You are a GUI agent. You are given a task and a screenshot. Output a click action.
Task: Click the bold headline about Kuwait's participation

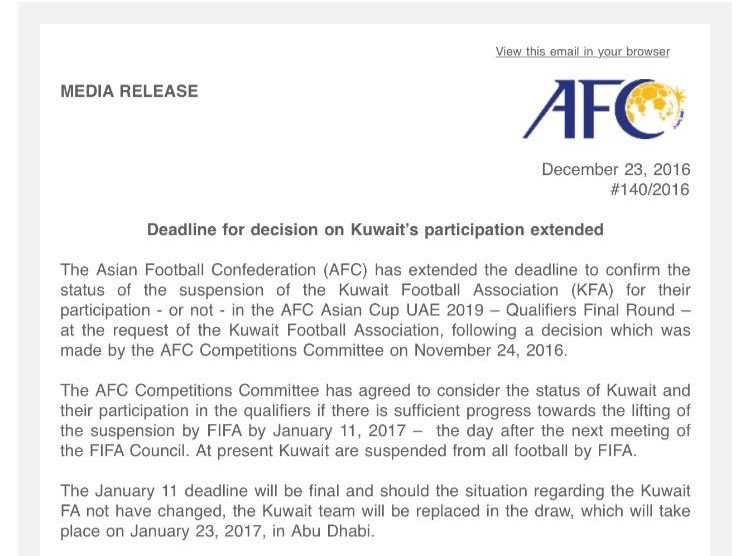[x=375, y=230]
